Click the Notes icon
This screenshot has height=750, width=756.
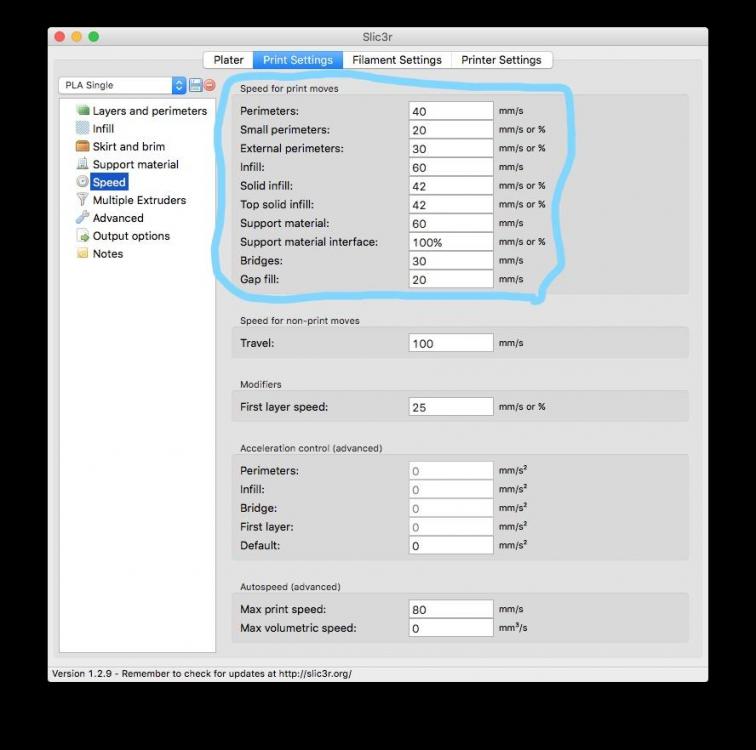click(x=83, y=254)
